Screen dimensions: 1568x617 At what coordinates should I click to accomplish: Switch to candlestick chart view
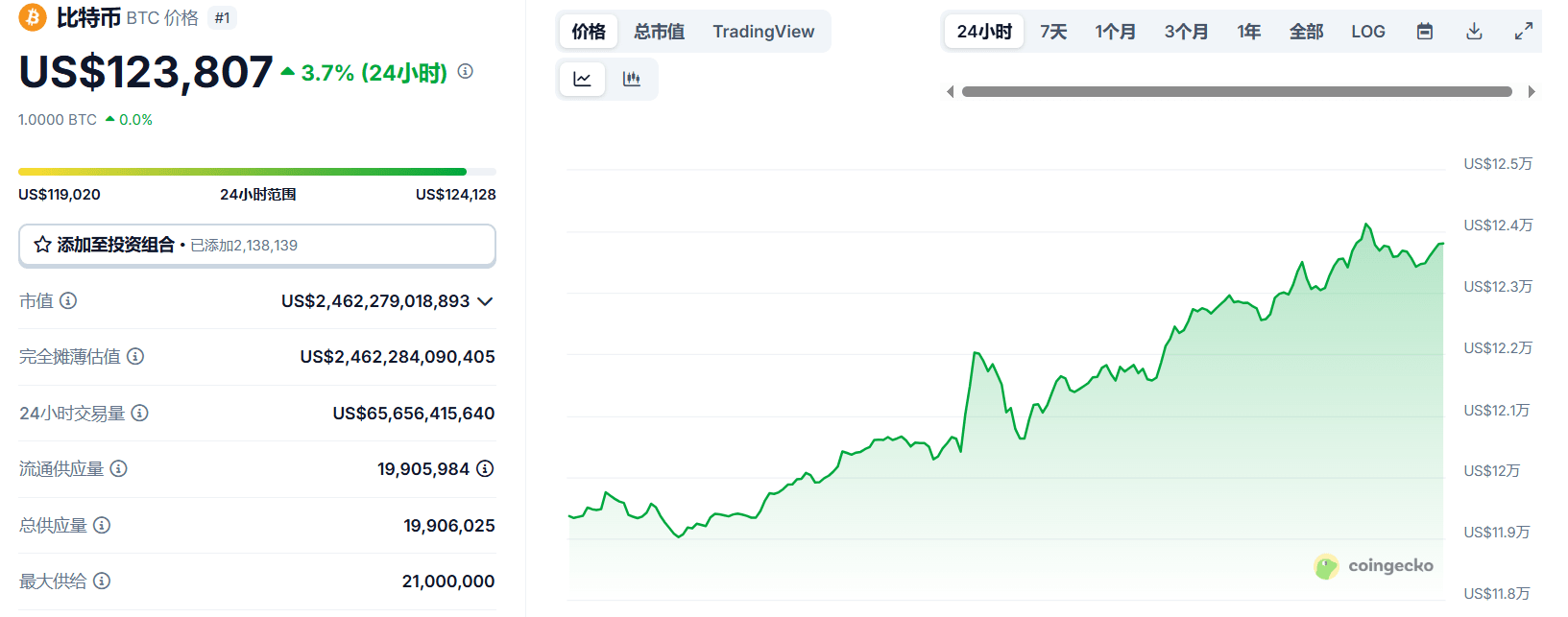pos(632,79)
